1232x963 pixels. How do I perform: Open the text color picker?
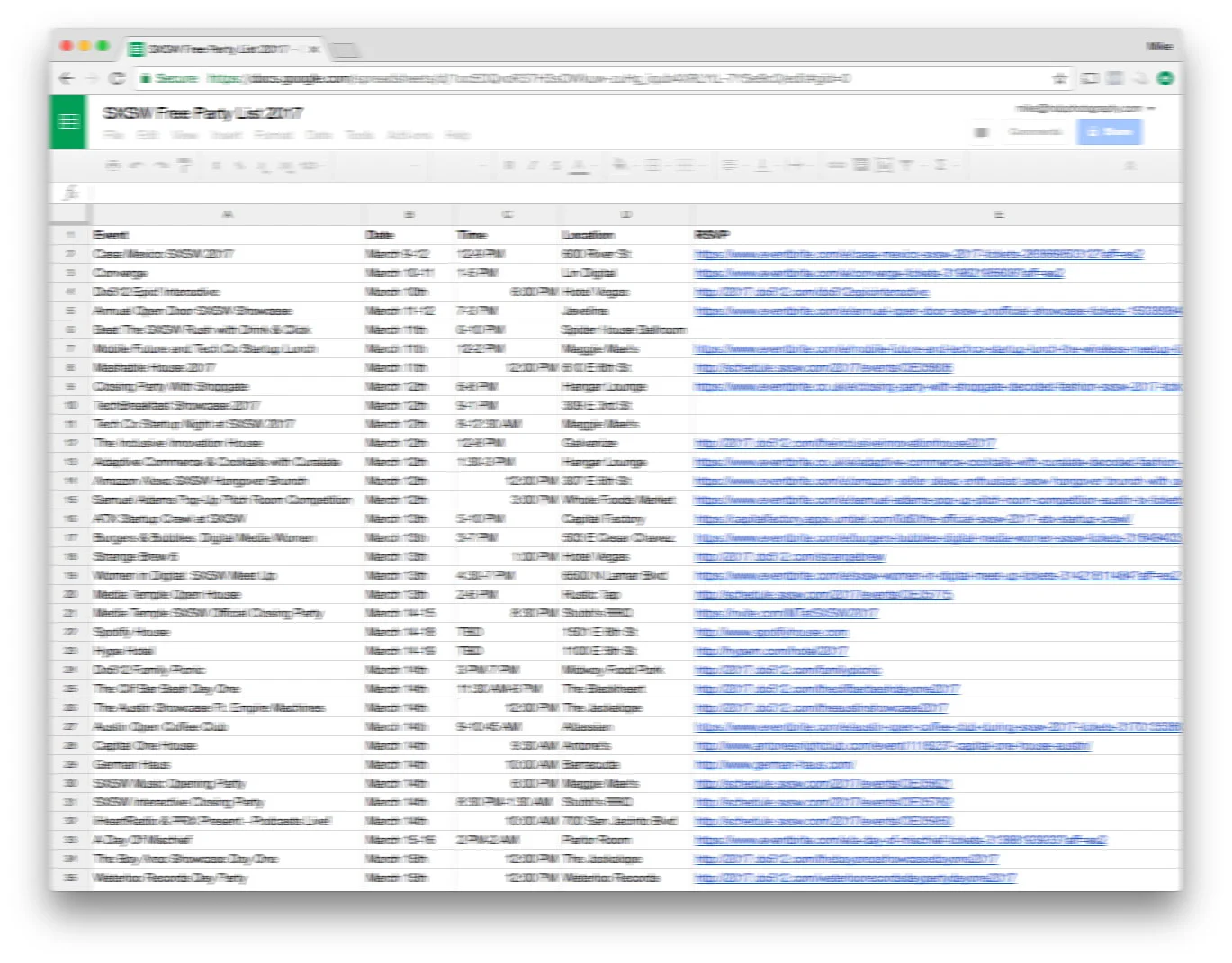point(580,166)
